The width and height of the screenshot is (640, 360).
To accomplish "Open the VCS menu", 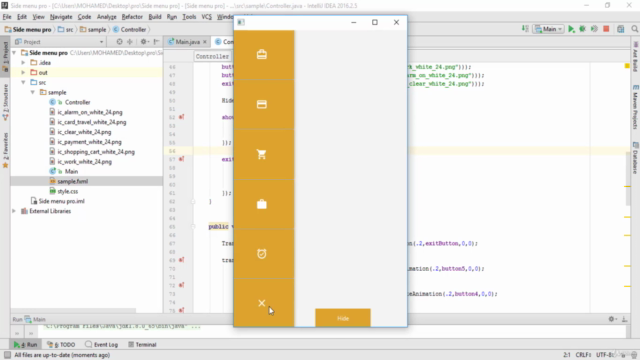I will pyautogui.click(x=207, y=17).
